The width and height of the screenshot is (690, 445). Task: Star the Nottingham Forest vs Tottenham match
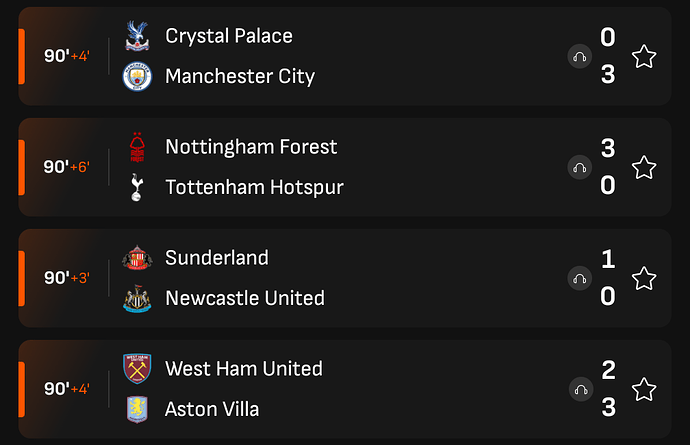coord(644,167)
